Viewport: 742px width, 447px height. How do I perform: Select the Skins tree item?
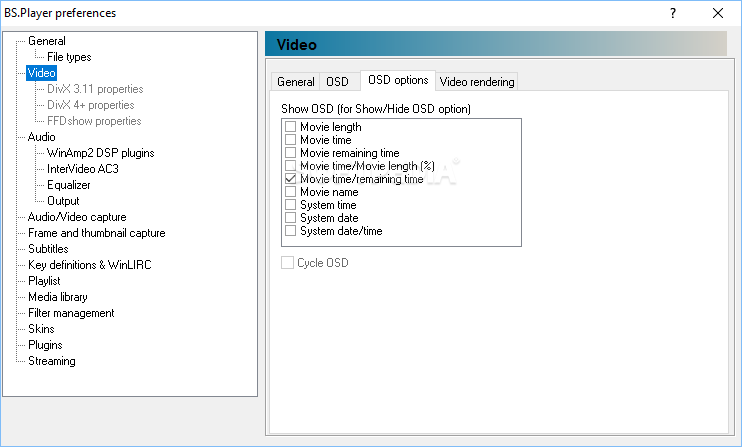pos(41,329)
